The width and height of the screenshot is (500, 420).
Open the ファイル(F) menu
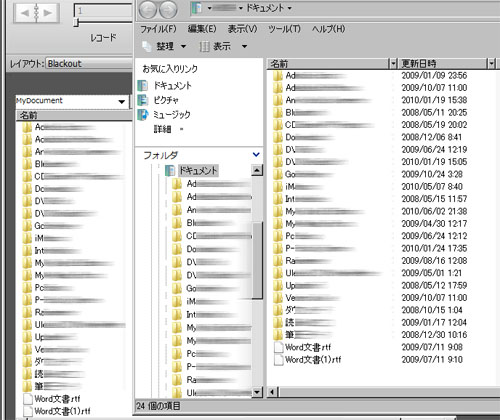pos(158,29)
